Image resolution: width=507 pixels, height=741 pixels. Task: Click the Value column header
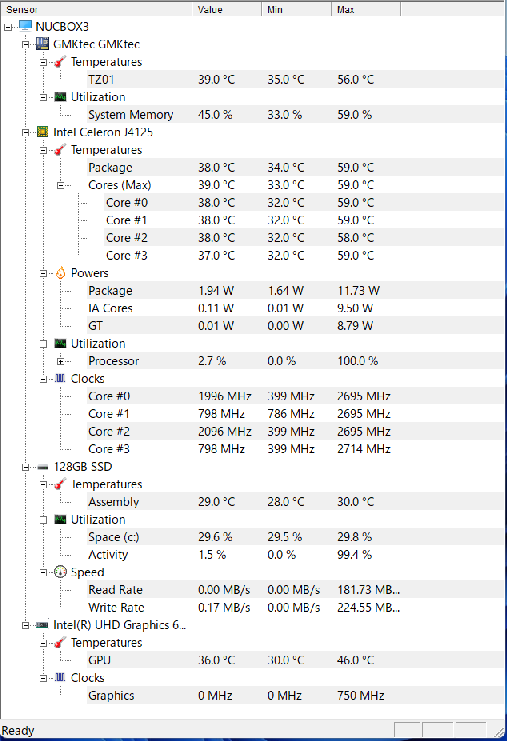click(227, 9)
